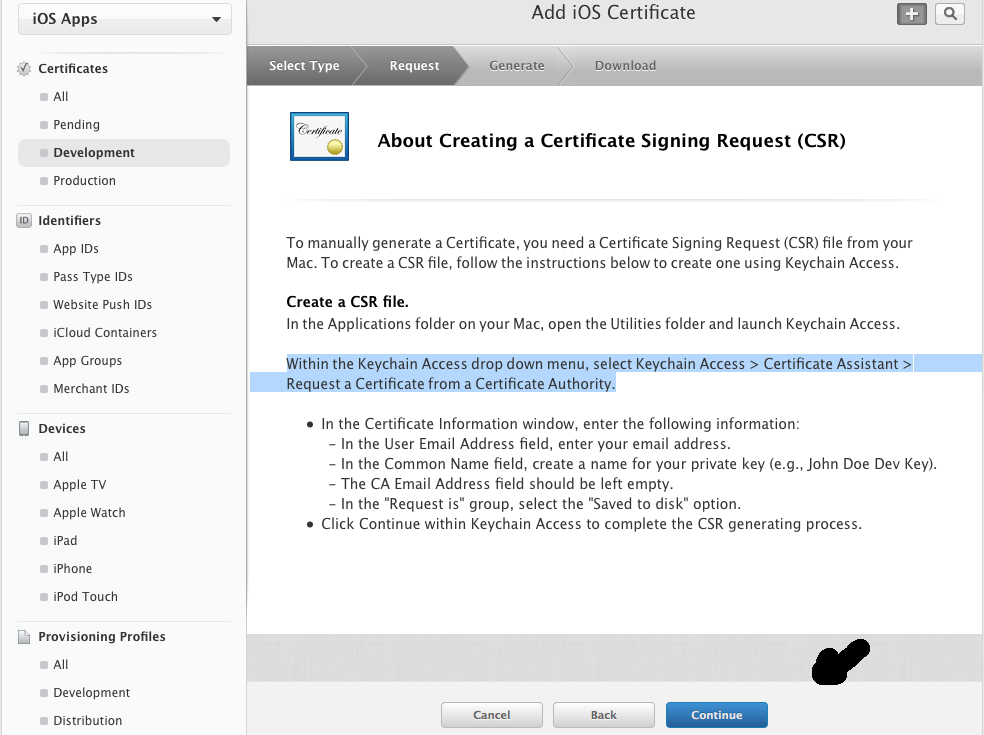The image size is (984, 735).
Task: Open All under Provisioning Profiles
Action: point(61,665)
